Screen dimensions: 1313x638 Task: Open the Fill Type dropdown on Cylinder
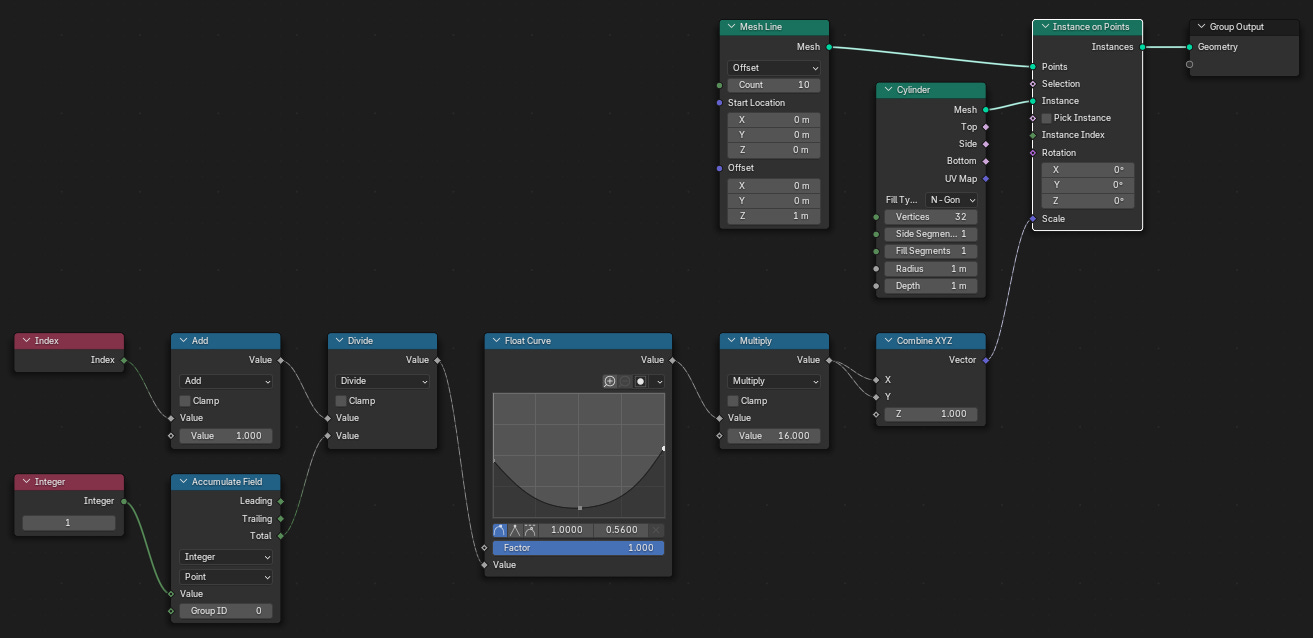coord(951,200)
